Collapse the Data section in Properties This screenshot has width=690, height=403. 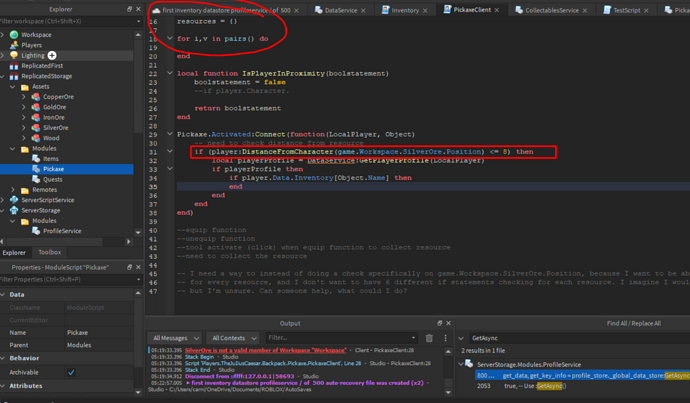pos(5,295)
